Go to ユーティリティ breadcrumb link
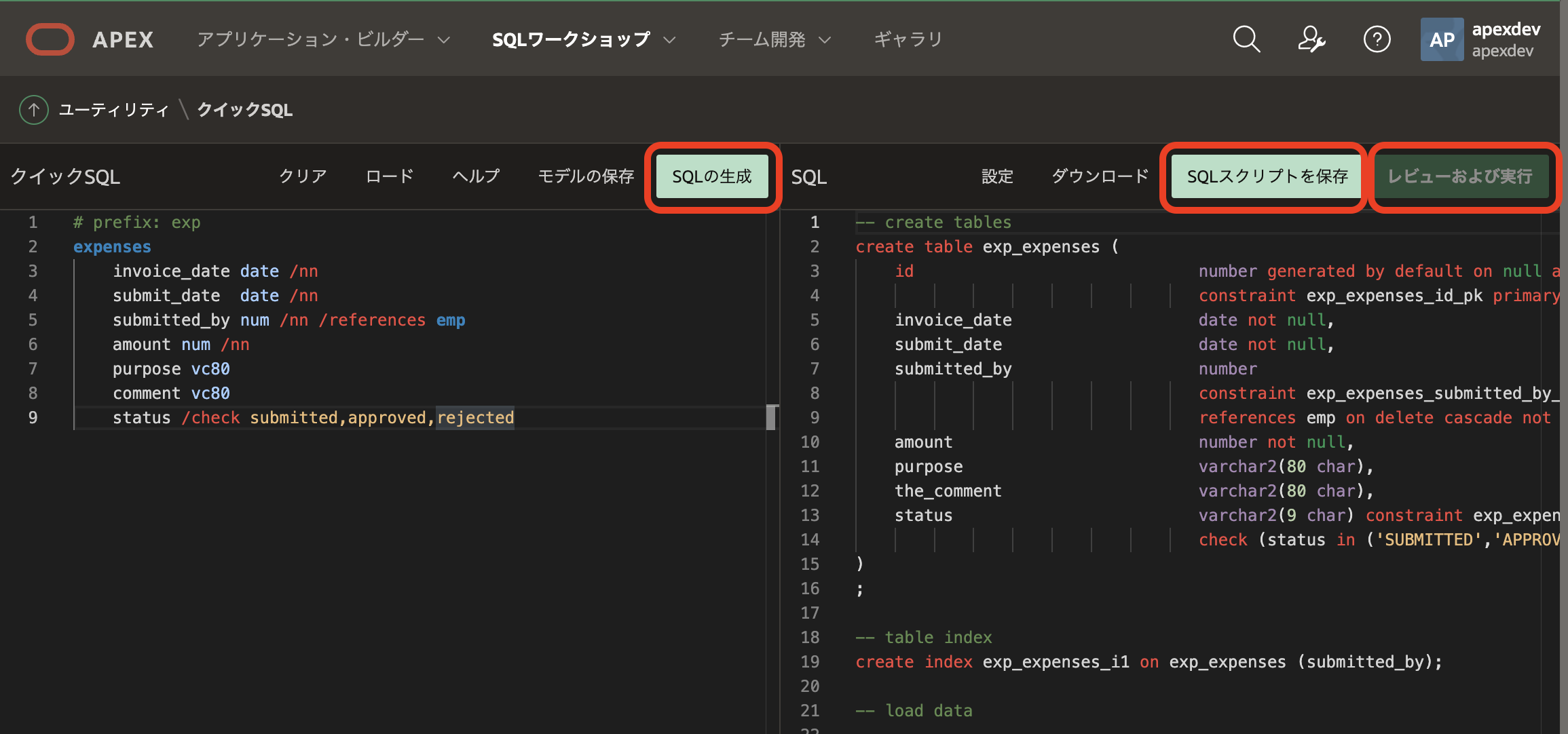This screenshot has width=1568, height=734. pyautogui.click(x=113, y=110)
